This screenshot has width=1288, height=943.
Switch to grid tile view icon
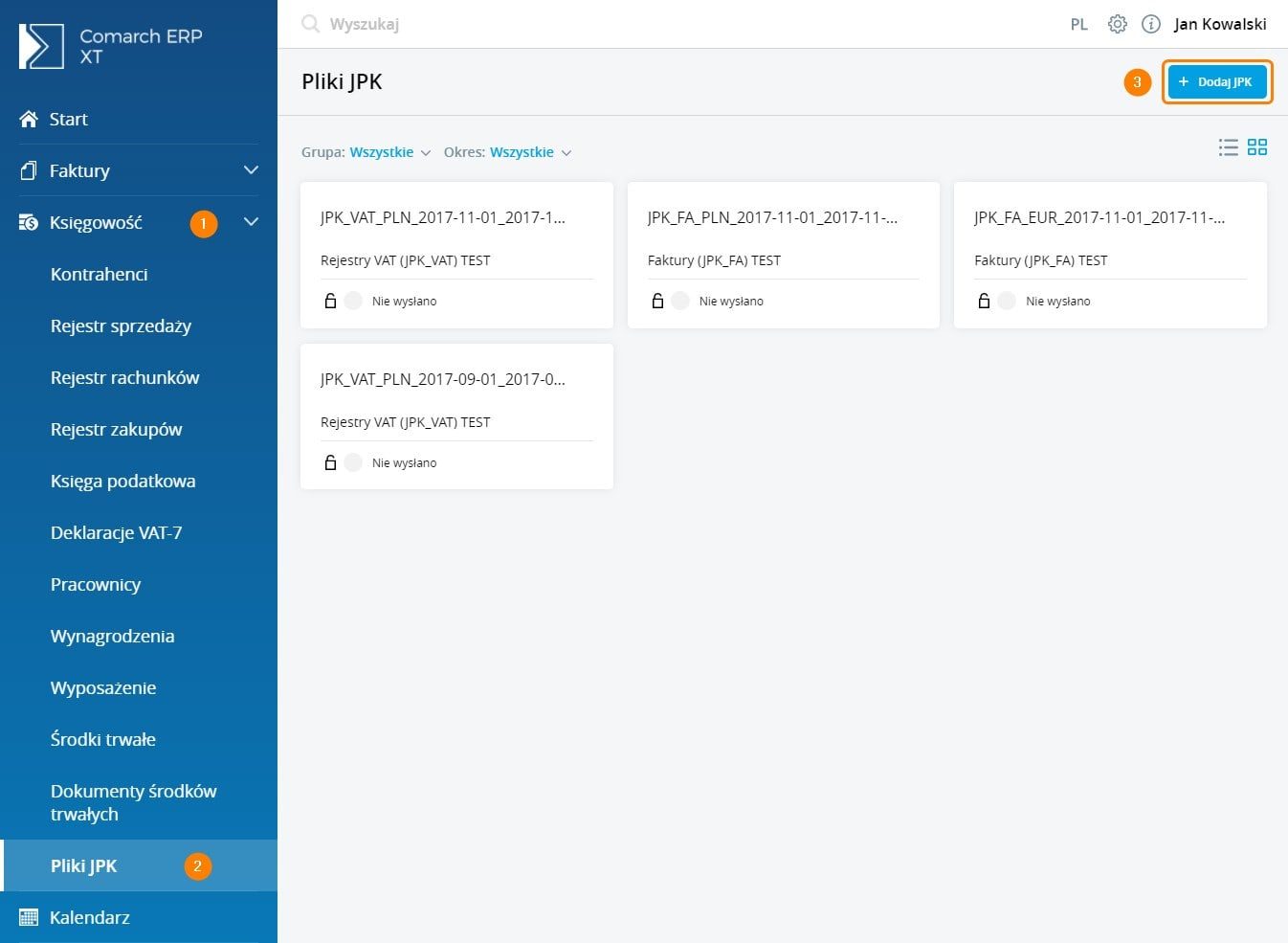[x=1257, y=147]
